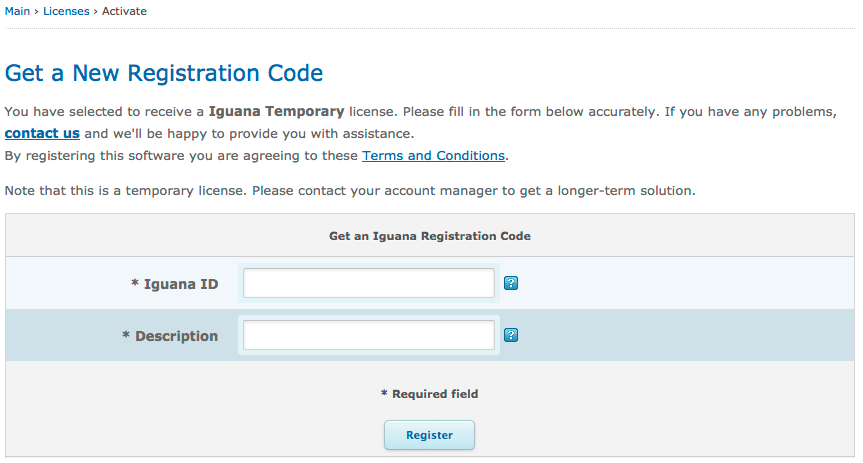Screen dimensions: 863x463
Task: Follow the bold contact us link
Action: [x=42, y=133]
